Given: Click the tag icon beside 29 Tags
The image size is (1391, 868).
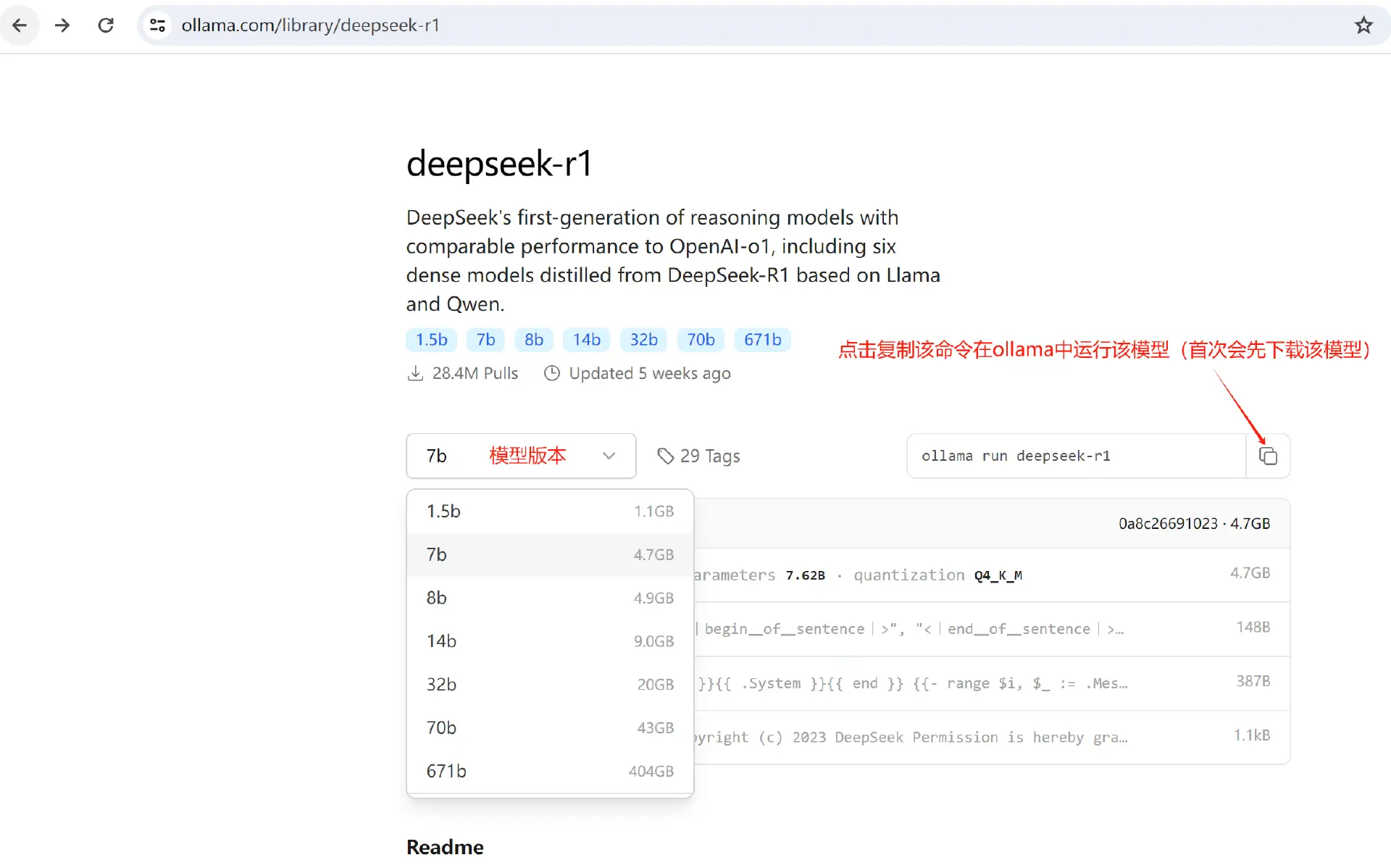Looking at the screenshot, I should 665,456.
